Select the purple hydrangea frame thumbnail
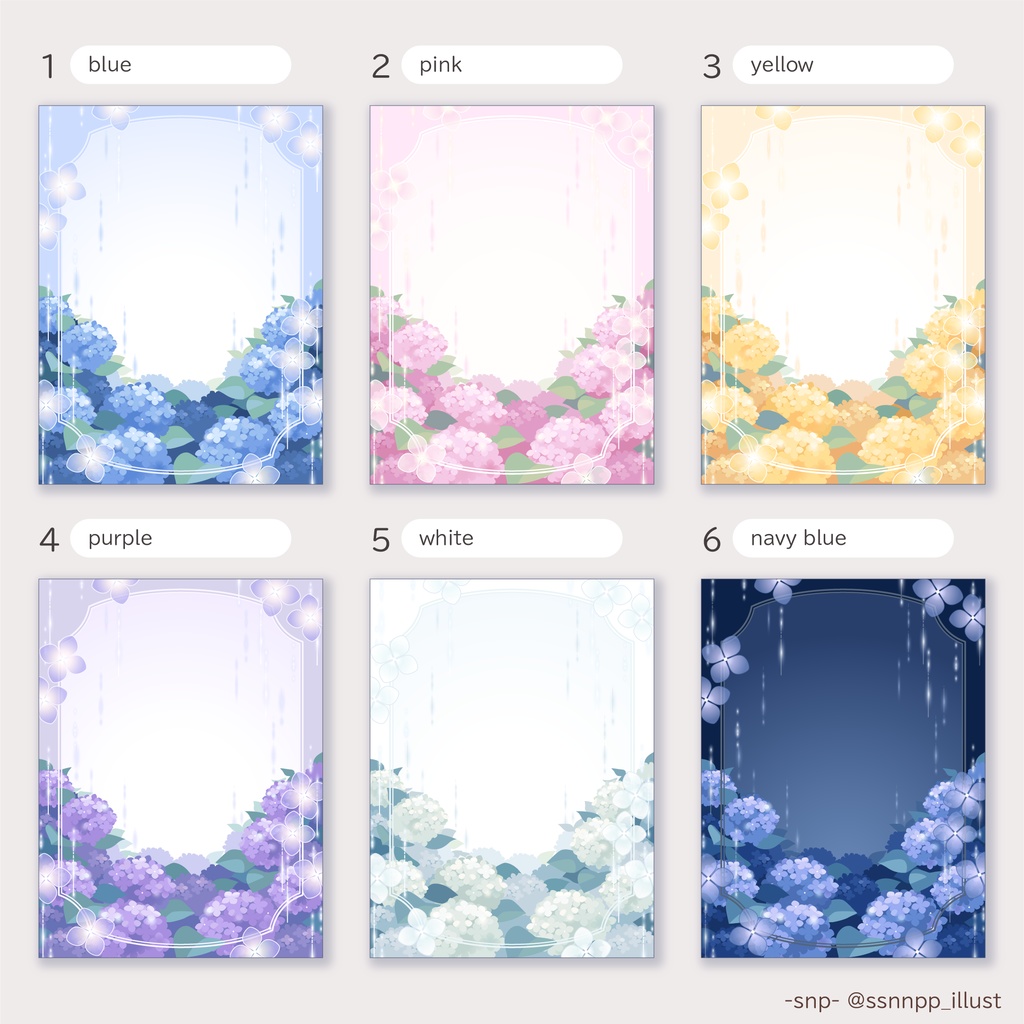This screenshot has width=1024, height=1024. click(181, 768)
